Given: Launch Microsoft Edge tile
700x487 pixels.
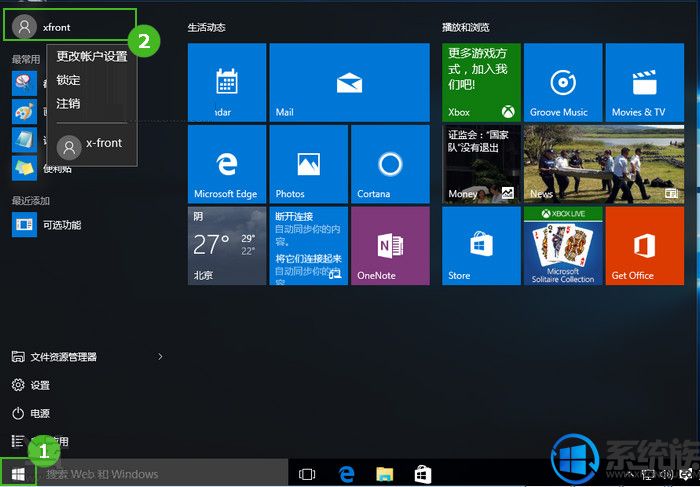Looking at the screenshot, I should point(227,164).
